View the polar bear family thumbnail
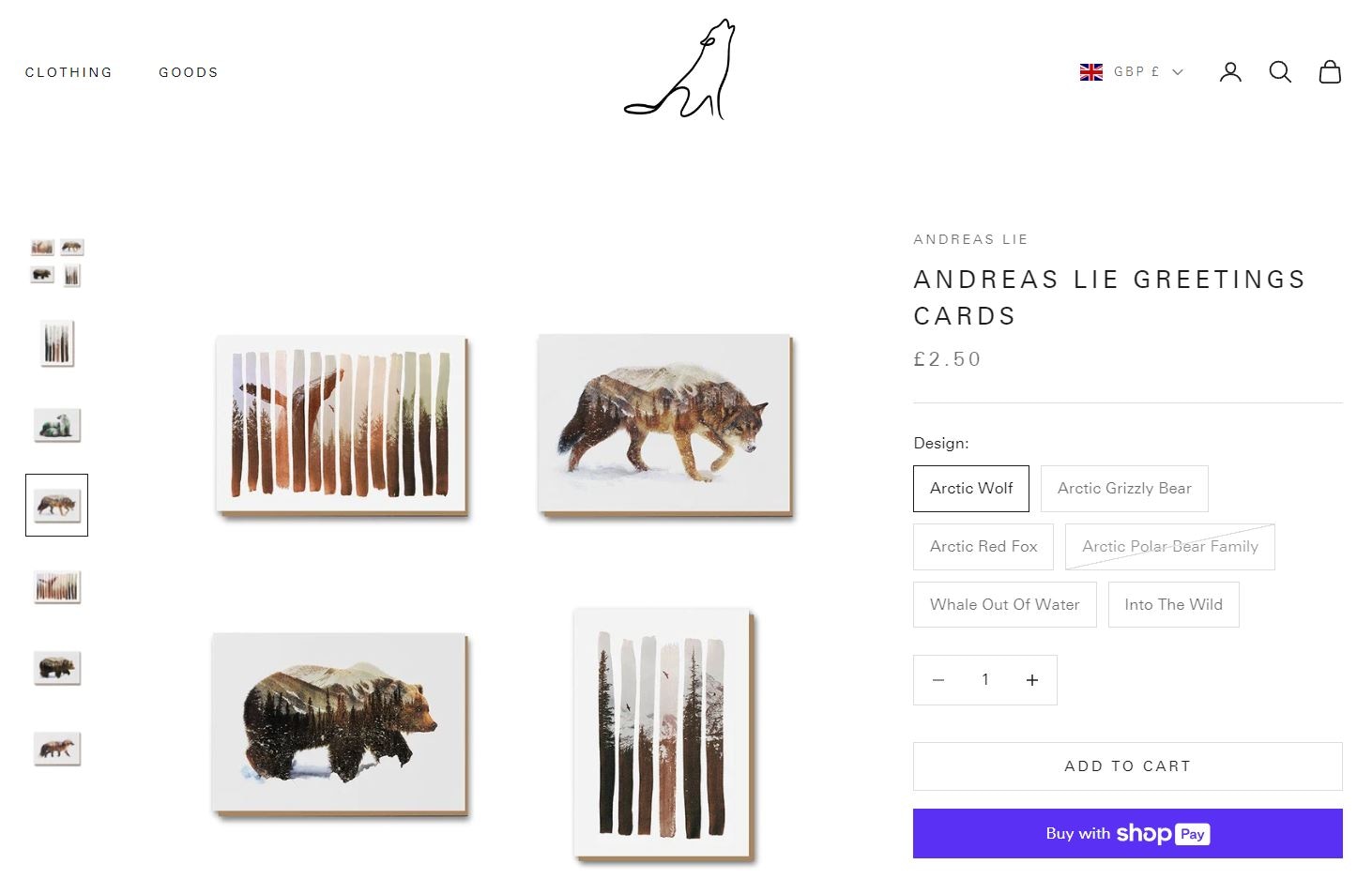 pyautogui.click(x=57, y=425)
